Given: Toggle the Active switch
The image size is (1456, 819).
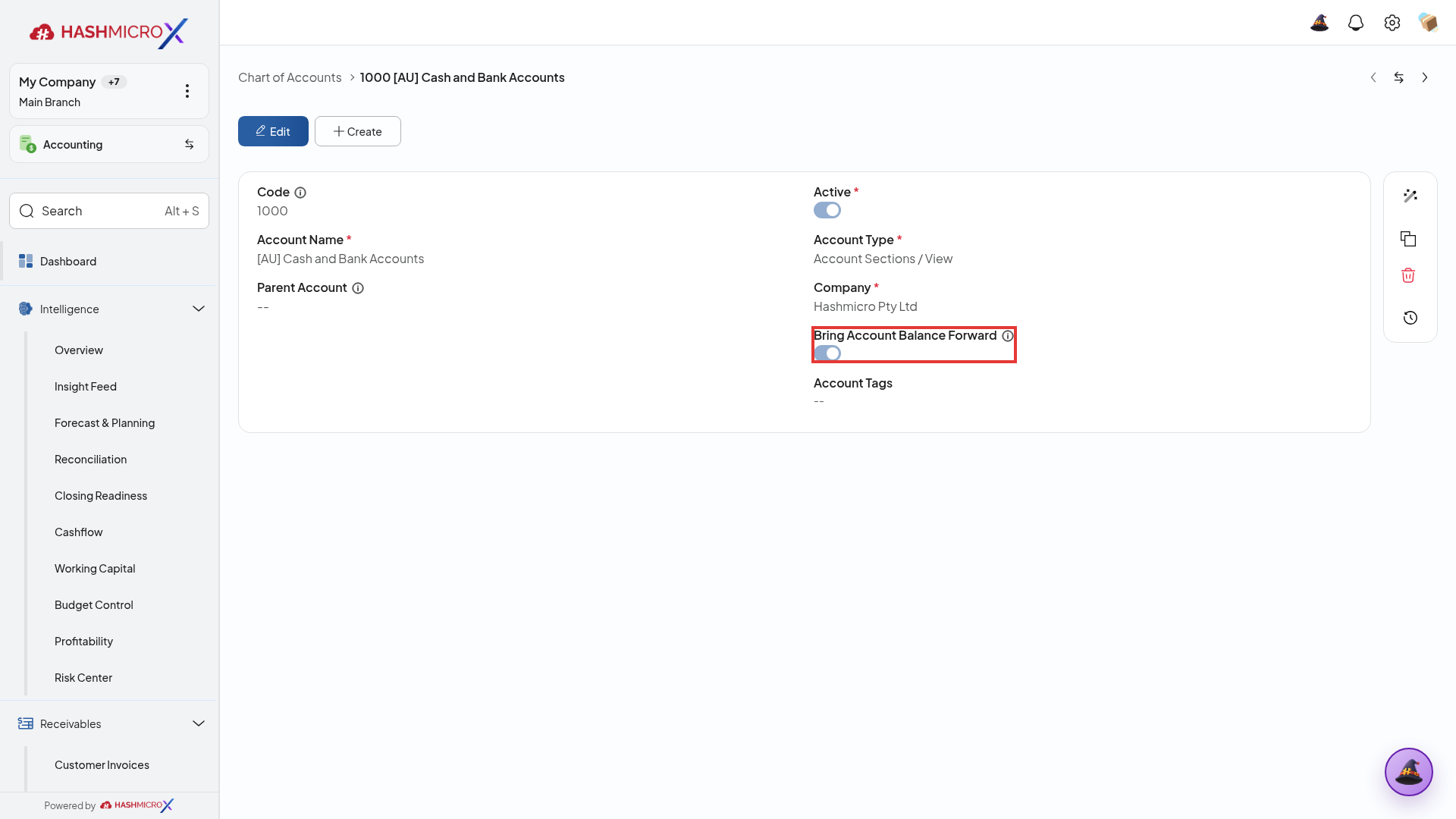Looking at the screenshot, I should [x=827, y=210].
